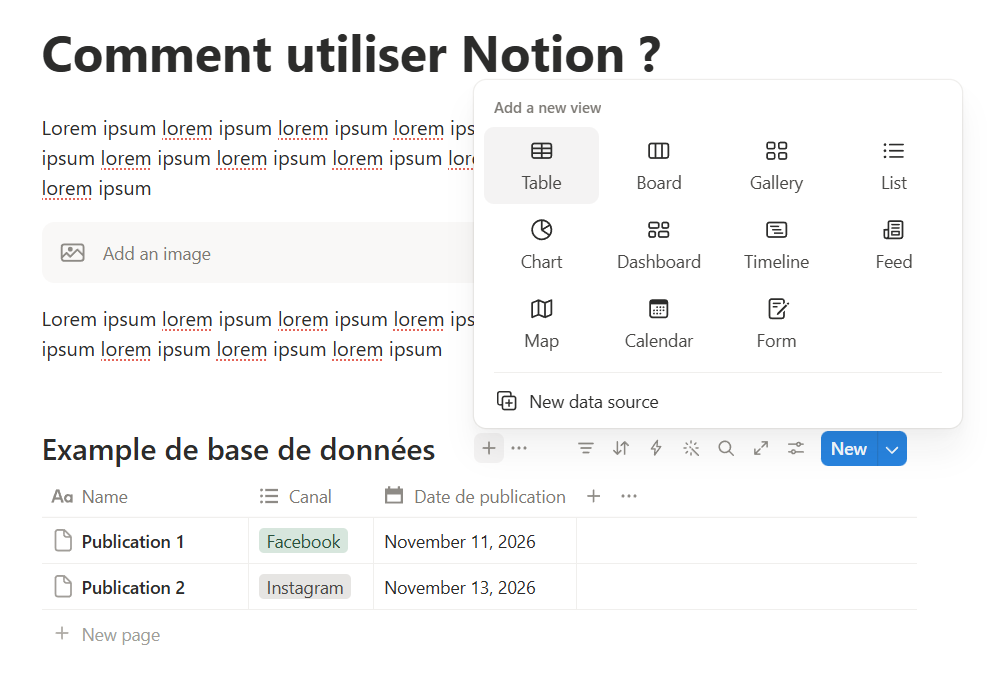Image resolution: width=987 pixels, height=685 pixels.
Task: Open Automations lightning bolt icon
Action: pyautogui.click(x=656, y=448)
